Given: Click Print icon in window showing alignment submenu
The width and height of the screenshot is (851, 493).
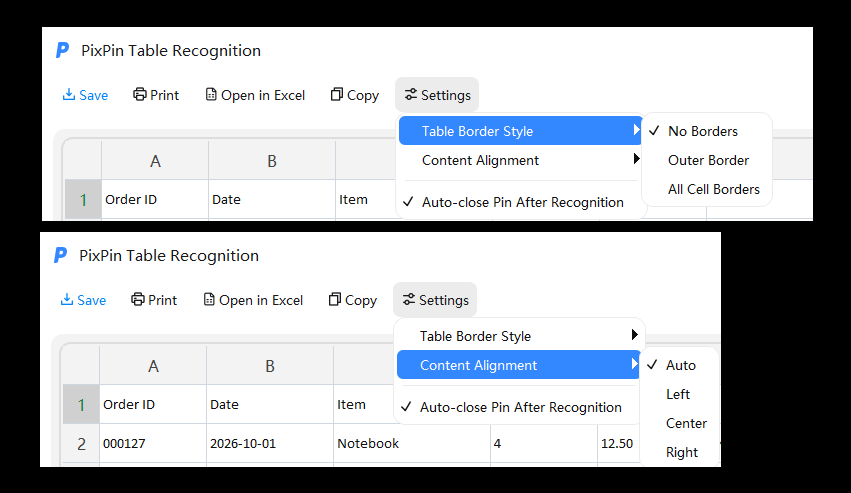Looking at the screenshot, I should pyautogui.click(x=138, y=299).
